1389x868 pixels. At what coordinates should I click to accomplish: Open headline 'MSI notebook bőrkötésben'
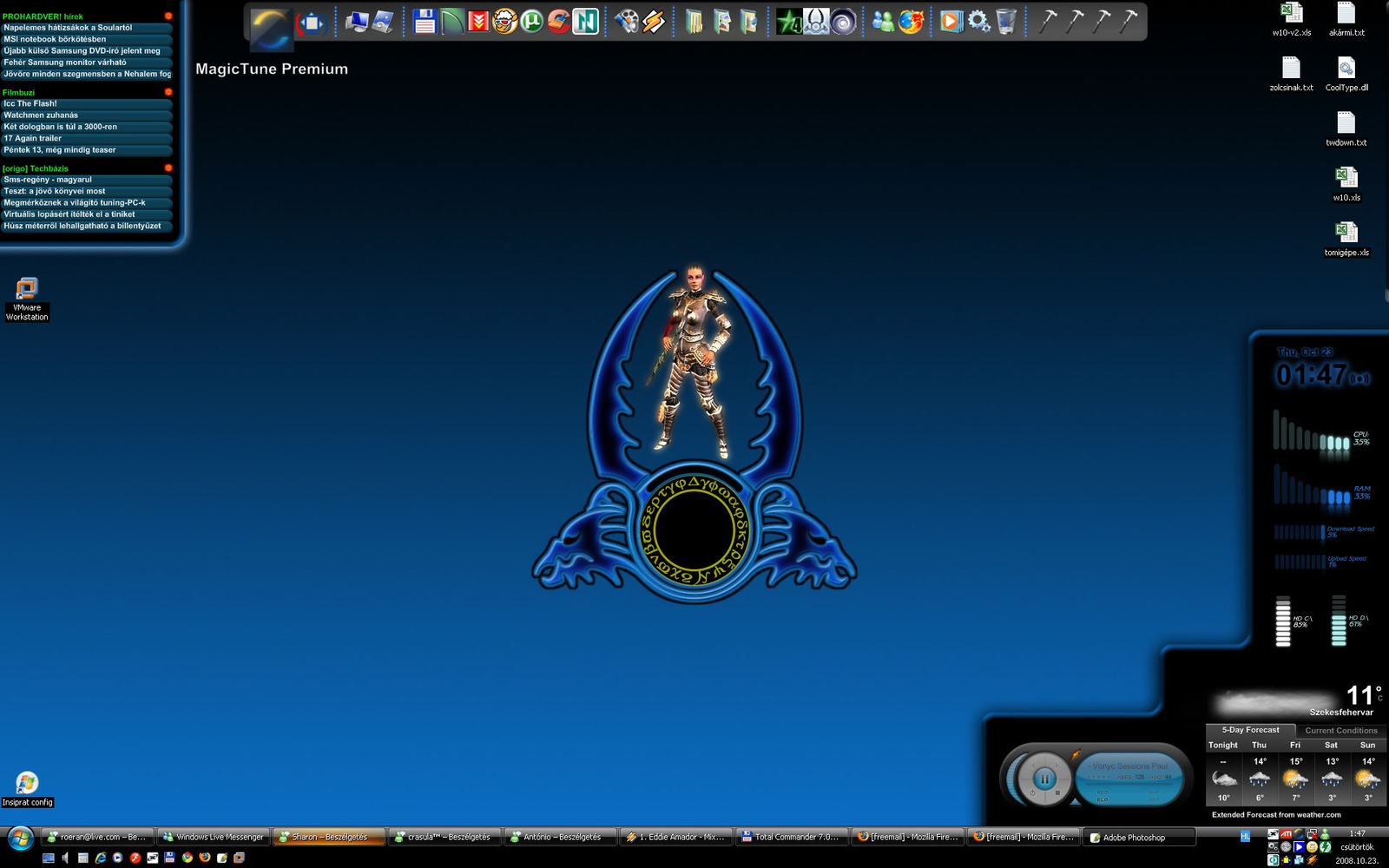coord(86,39)
